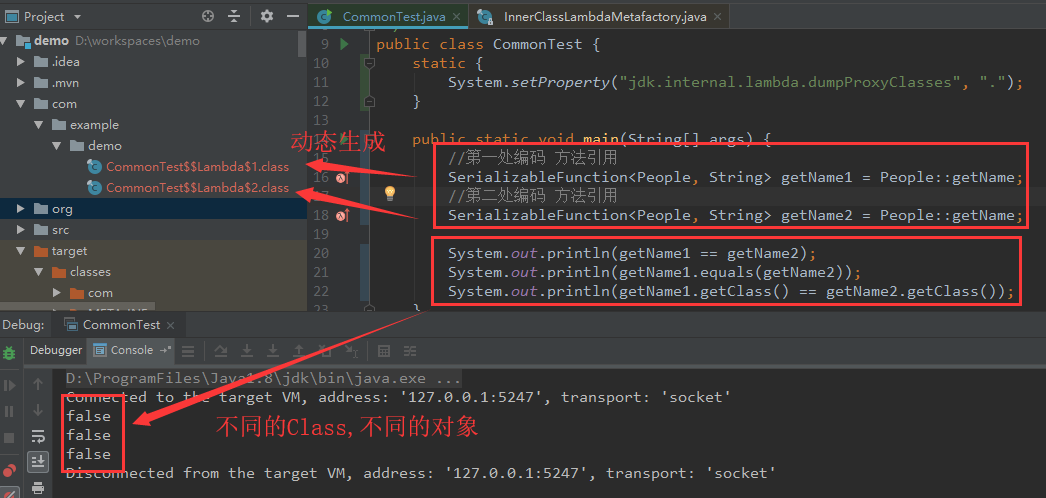Expand the src folder arrow
This screenshot has width=1046, height=498.
[21, 230]
